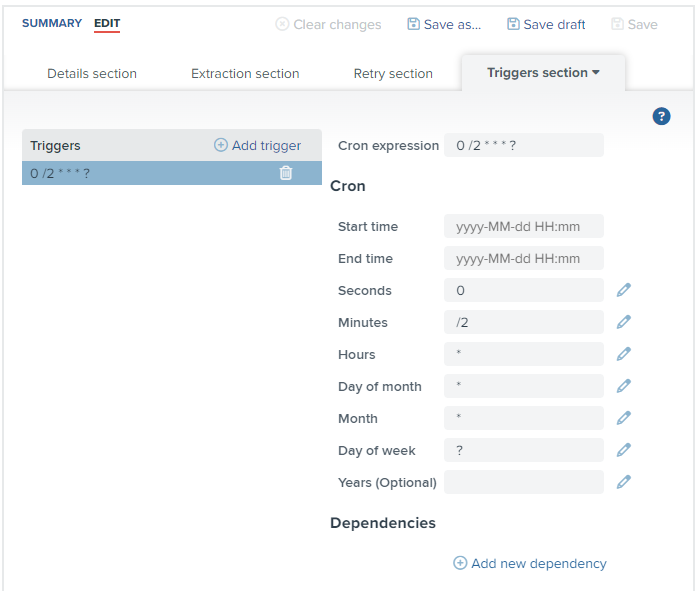698x591 pixels.
Task: Open the Retry section tab
Action: [393, 73]
